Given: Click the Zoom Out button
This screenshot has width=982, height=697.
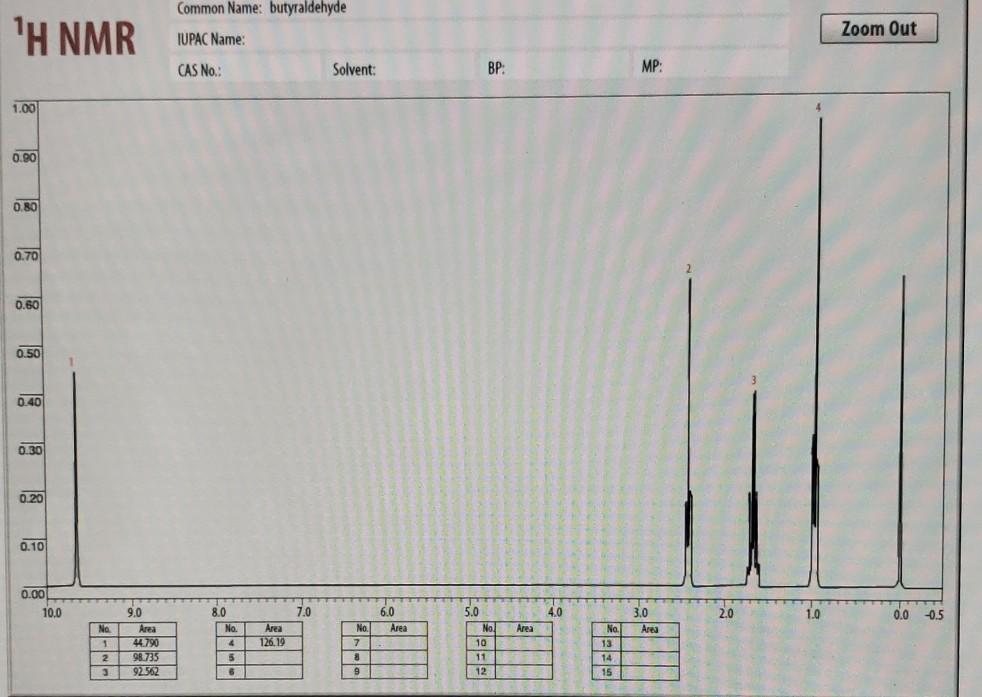Looking at the screenshot, I should [879, 29].
